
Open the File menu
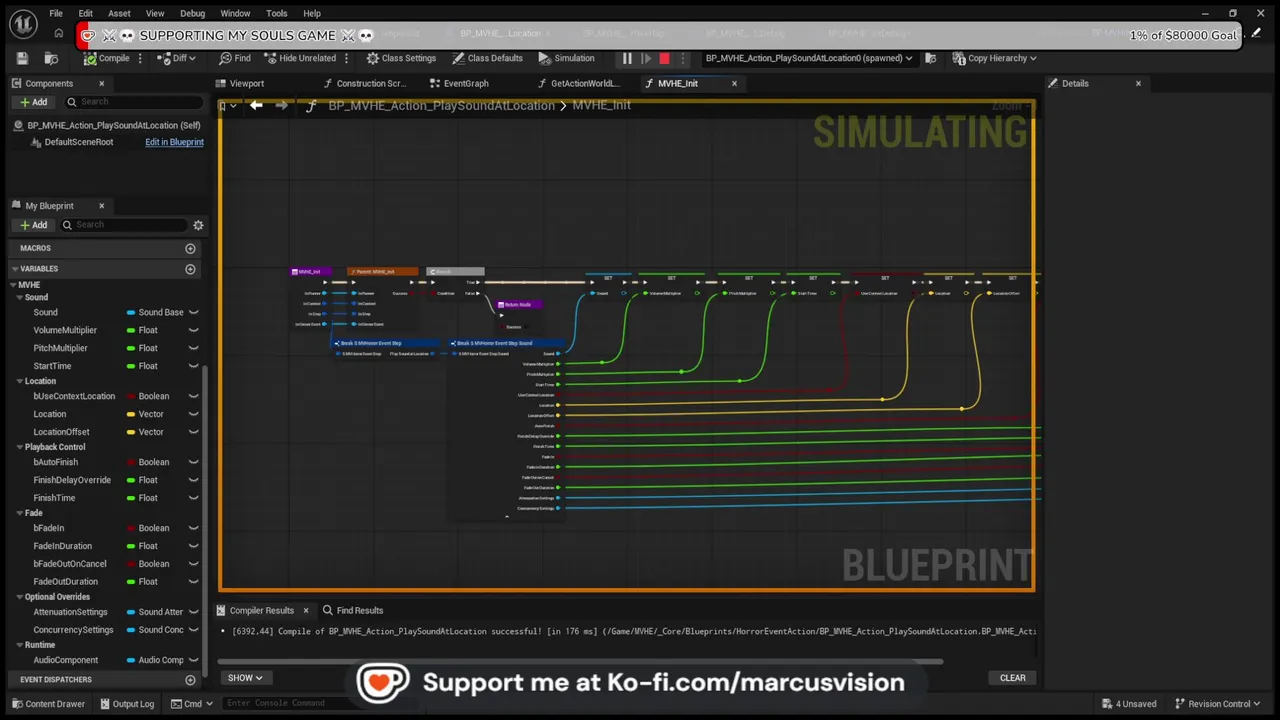tap(56, 13)
